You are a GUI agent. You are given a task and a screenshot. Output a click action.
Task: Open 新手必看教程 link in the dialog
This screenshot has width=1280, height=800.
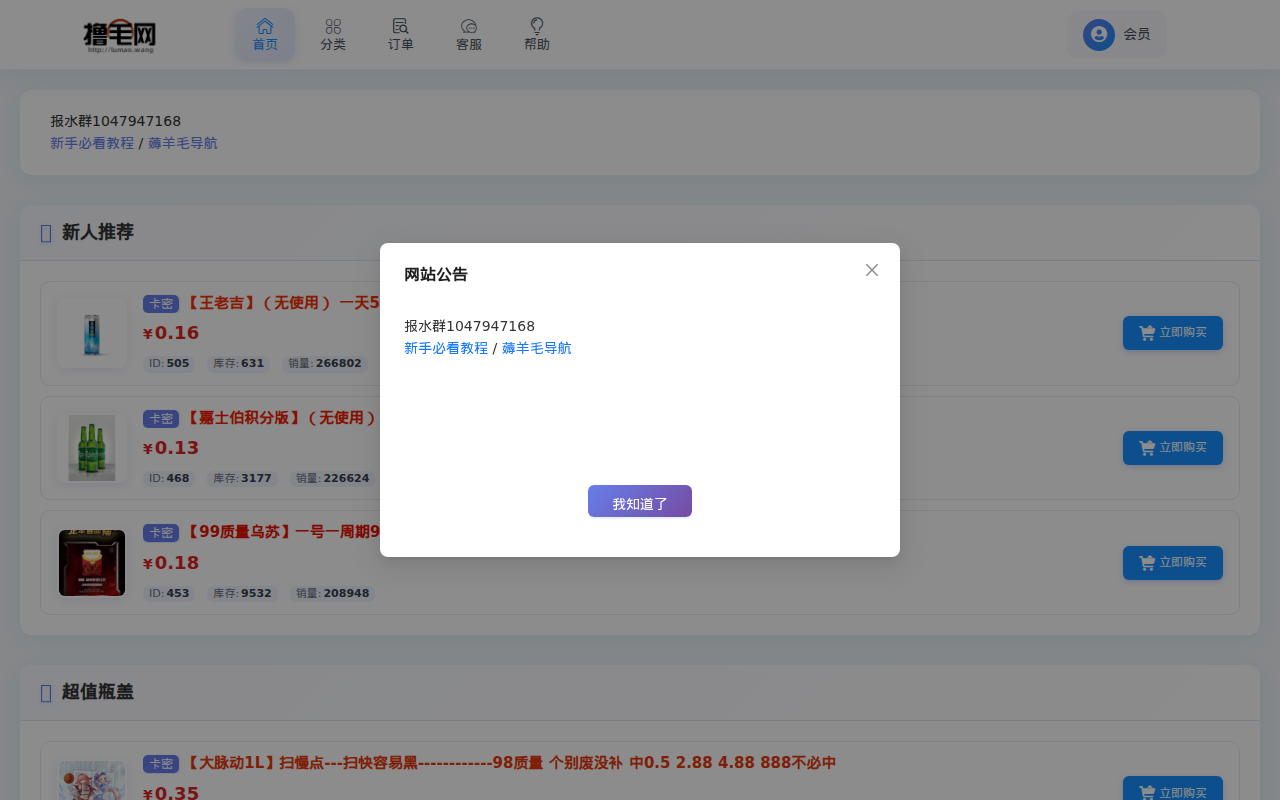click(x=445, y=347)
